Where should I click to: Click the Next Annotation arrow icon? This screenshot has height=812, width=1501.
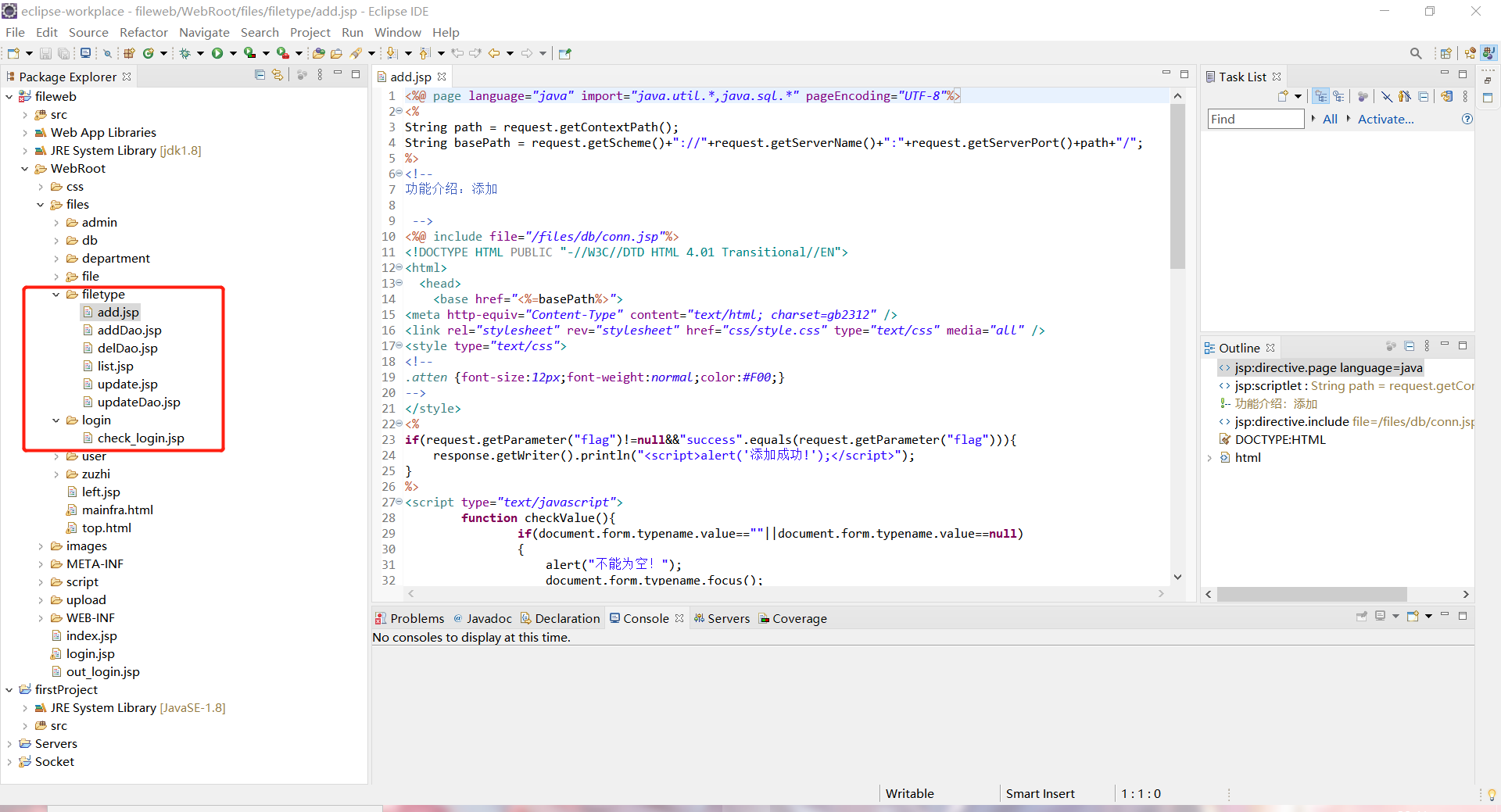(392, 53)
